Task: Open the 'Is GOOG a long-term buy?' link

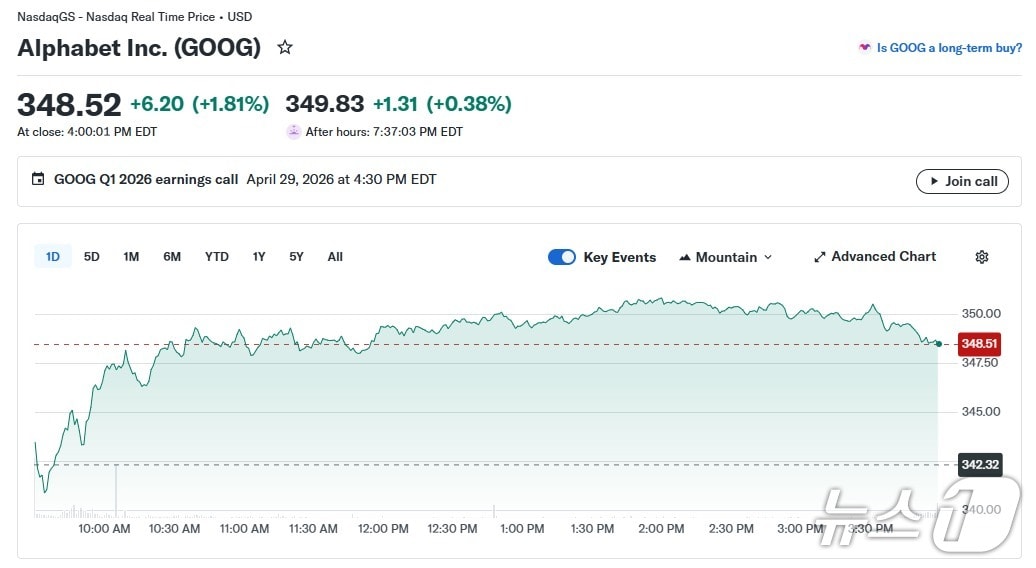Action: click(948, 47)
